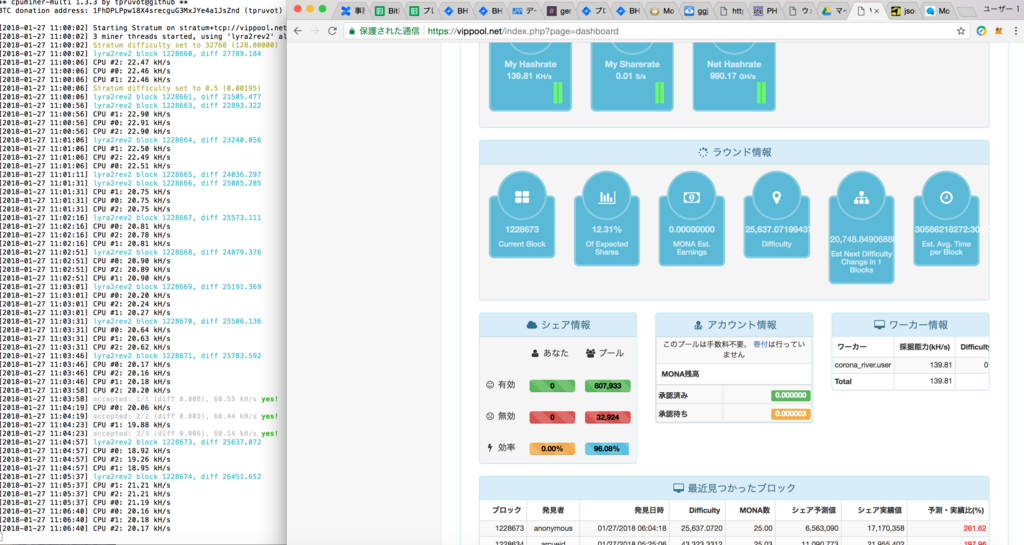Click the spinner icon beside ラウンド情報
This screenshot has width=1024, height=545.
click(x=703, y=152)
